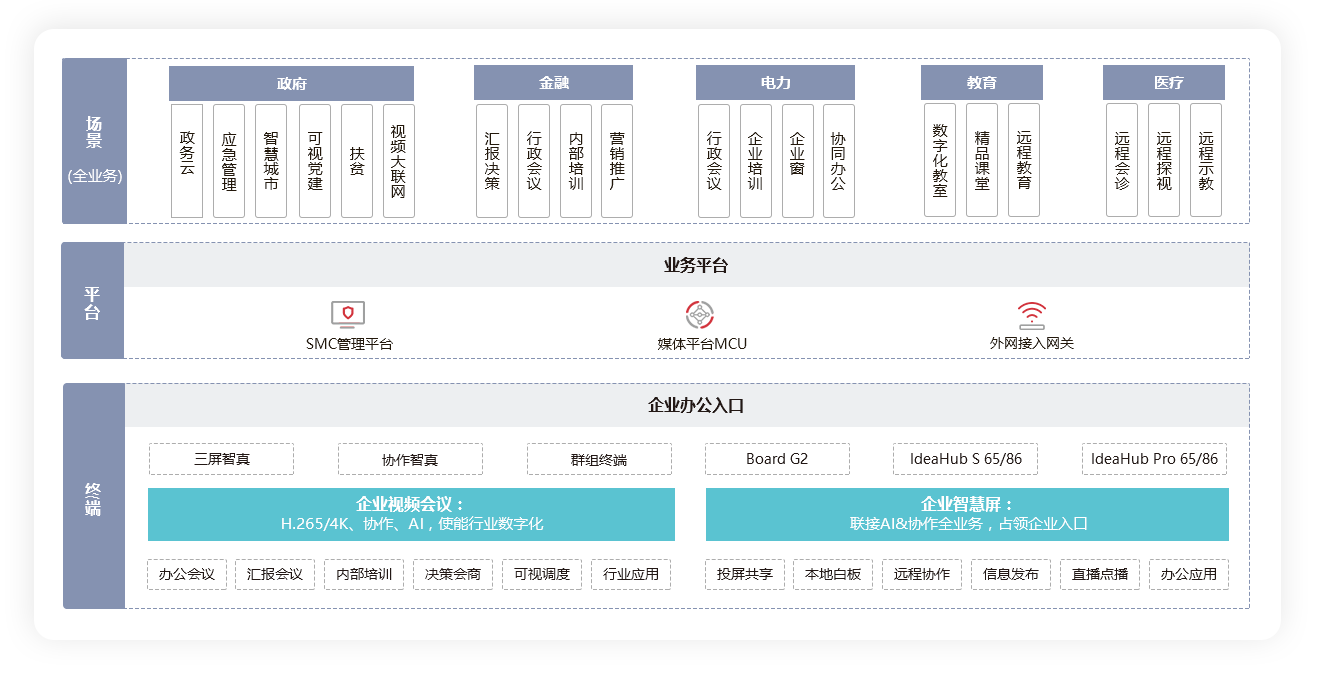Click the 媒体平台MCU icon
Viewport: 1319px width, 676px height.
pos(700,315)
